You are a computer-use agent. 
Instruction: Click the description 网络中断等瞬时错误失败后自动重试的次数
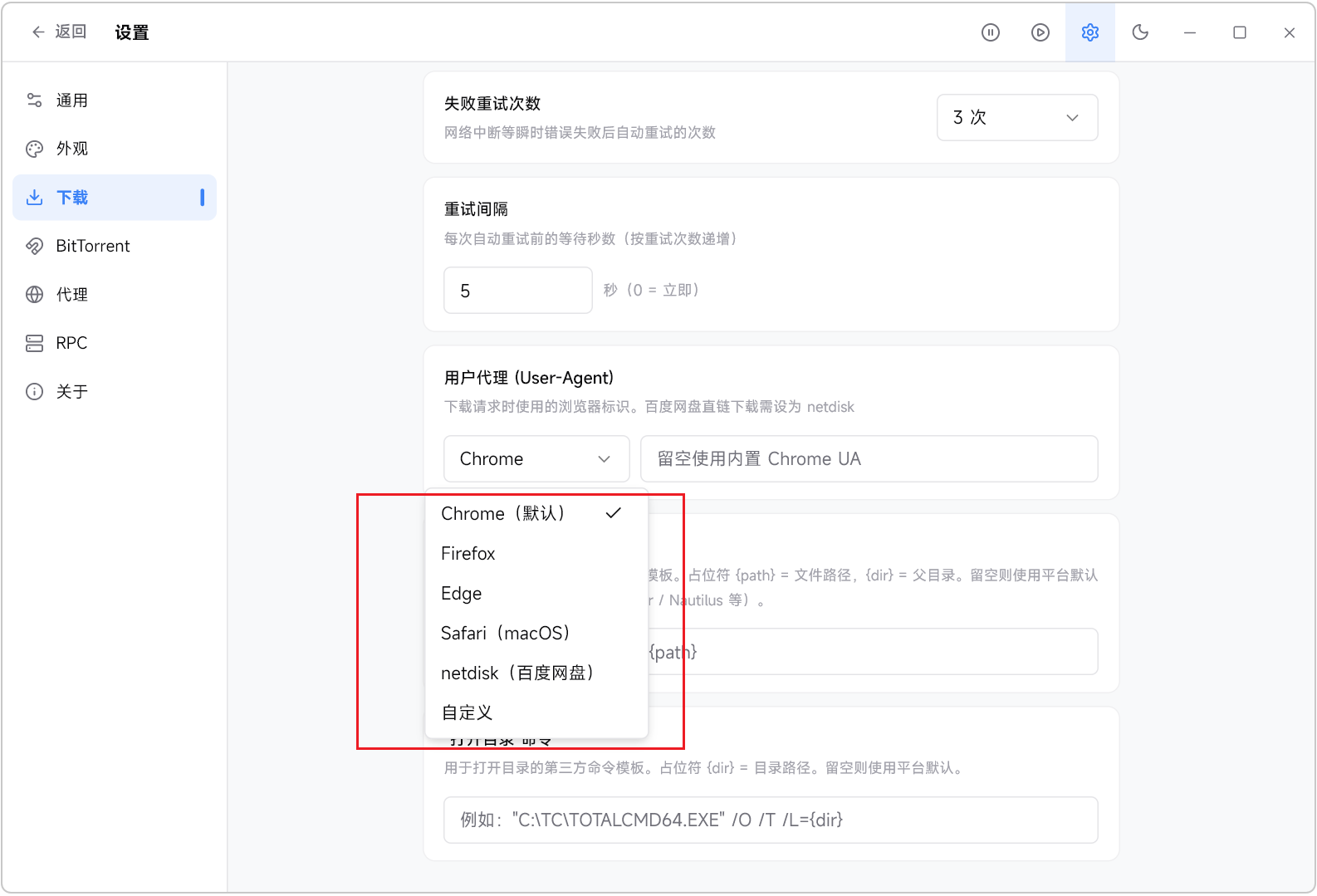(x=580, y=133)
